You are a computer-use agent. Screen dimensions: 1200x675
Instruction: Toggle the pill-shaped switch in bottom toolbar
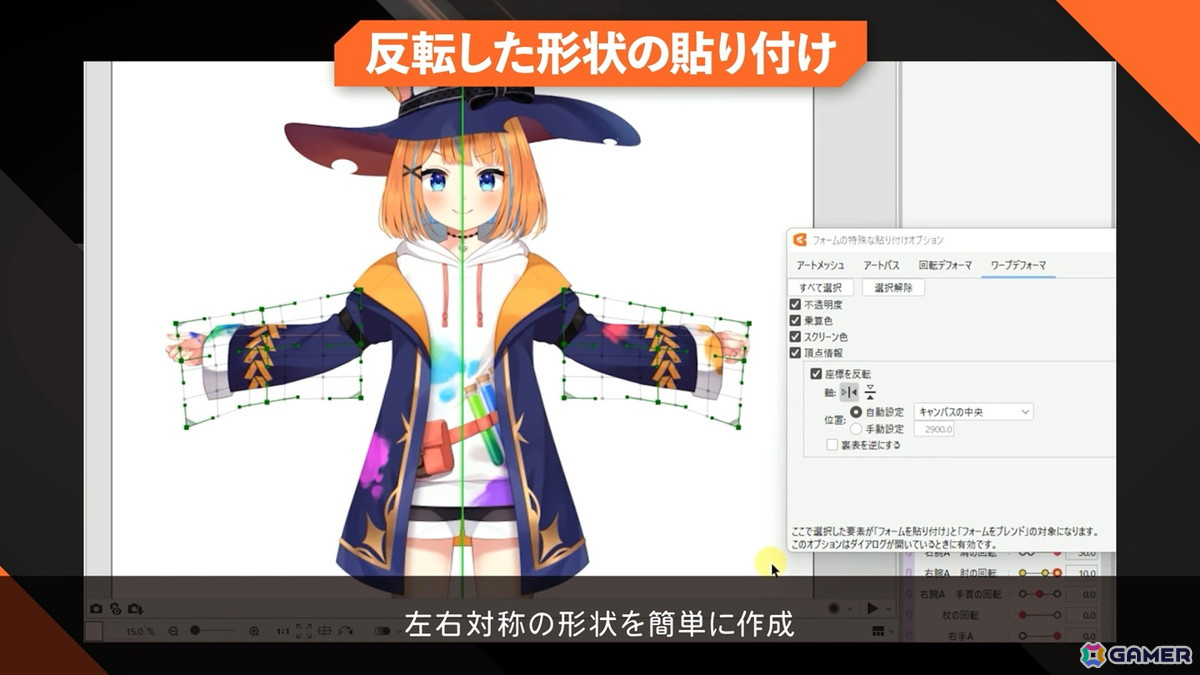[382, 631]
